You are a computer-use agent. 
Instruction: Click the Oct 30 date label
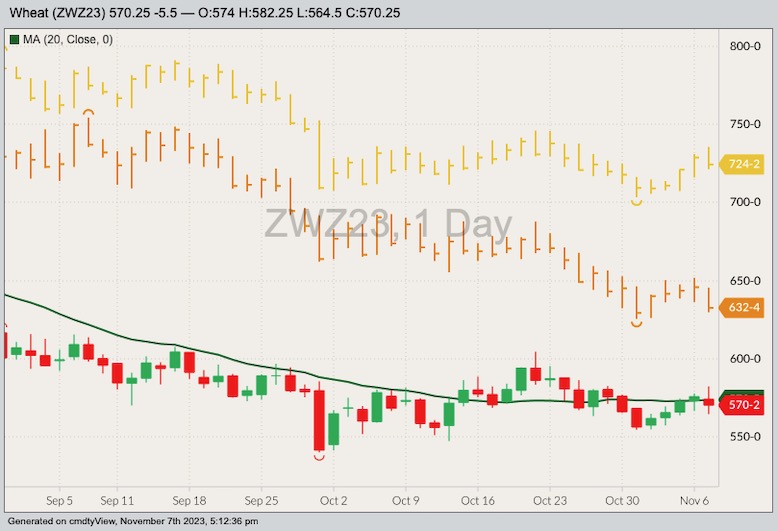click(622, 500)
